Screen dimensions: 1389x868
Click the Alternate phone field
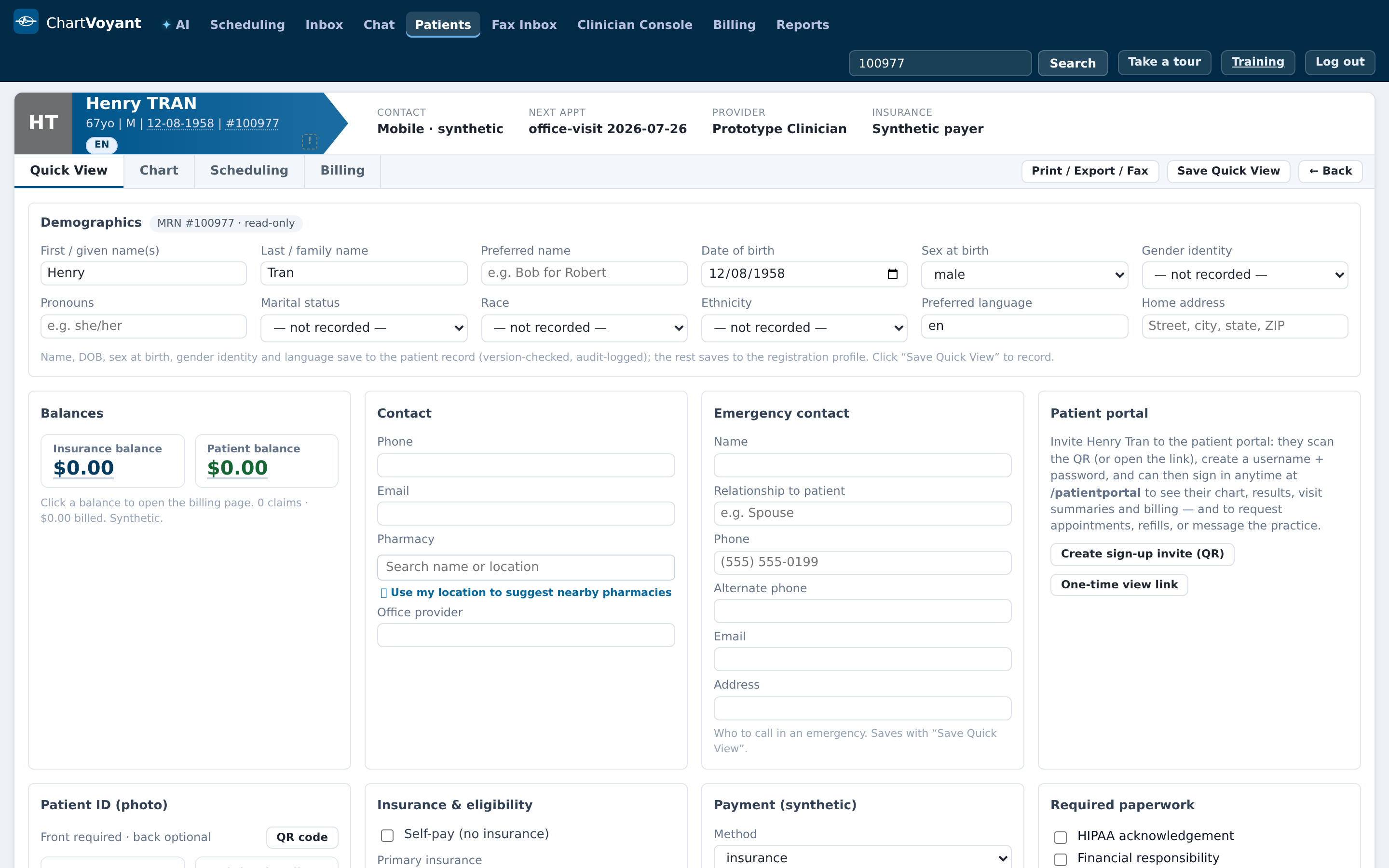[863, 611]
